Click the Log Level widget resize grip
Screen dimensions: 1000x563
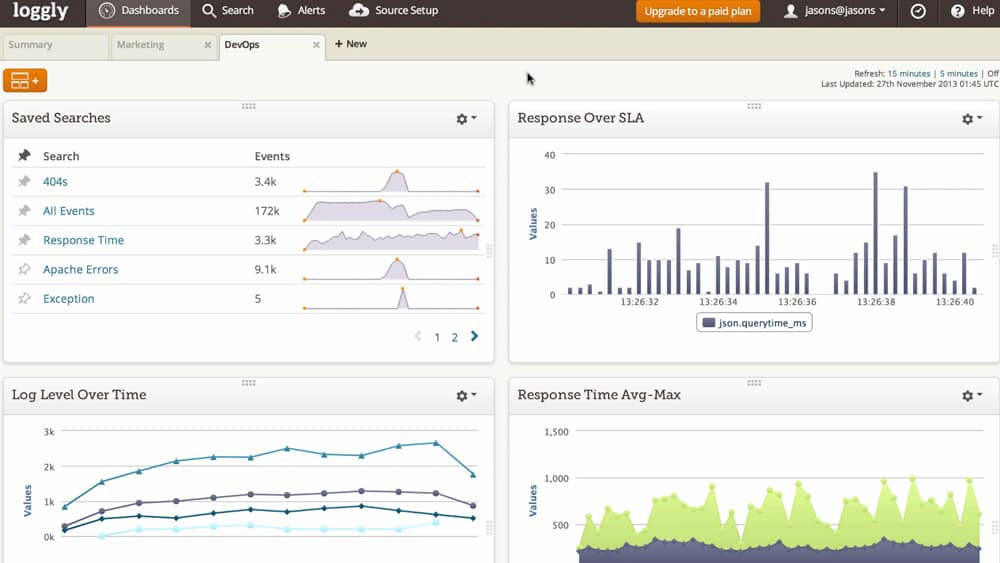tap(489, 527)
